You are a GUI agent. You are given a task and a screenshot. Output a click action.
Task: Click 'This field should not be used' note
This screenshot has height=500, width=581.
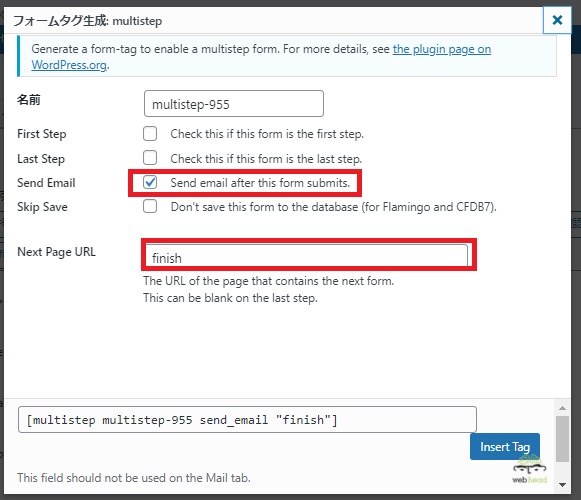(134, 478)
